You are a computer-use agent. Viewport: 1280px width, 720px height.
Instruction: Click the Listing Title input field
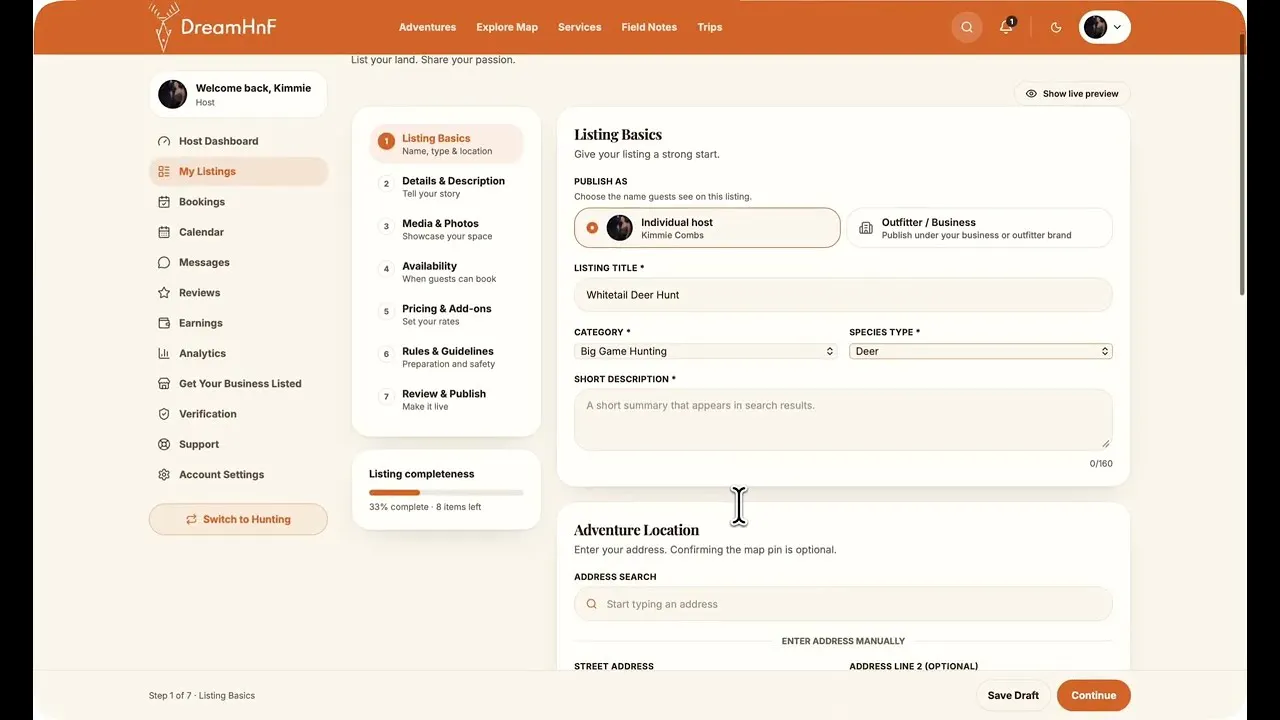coord(843,295)
